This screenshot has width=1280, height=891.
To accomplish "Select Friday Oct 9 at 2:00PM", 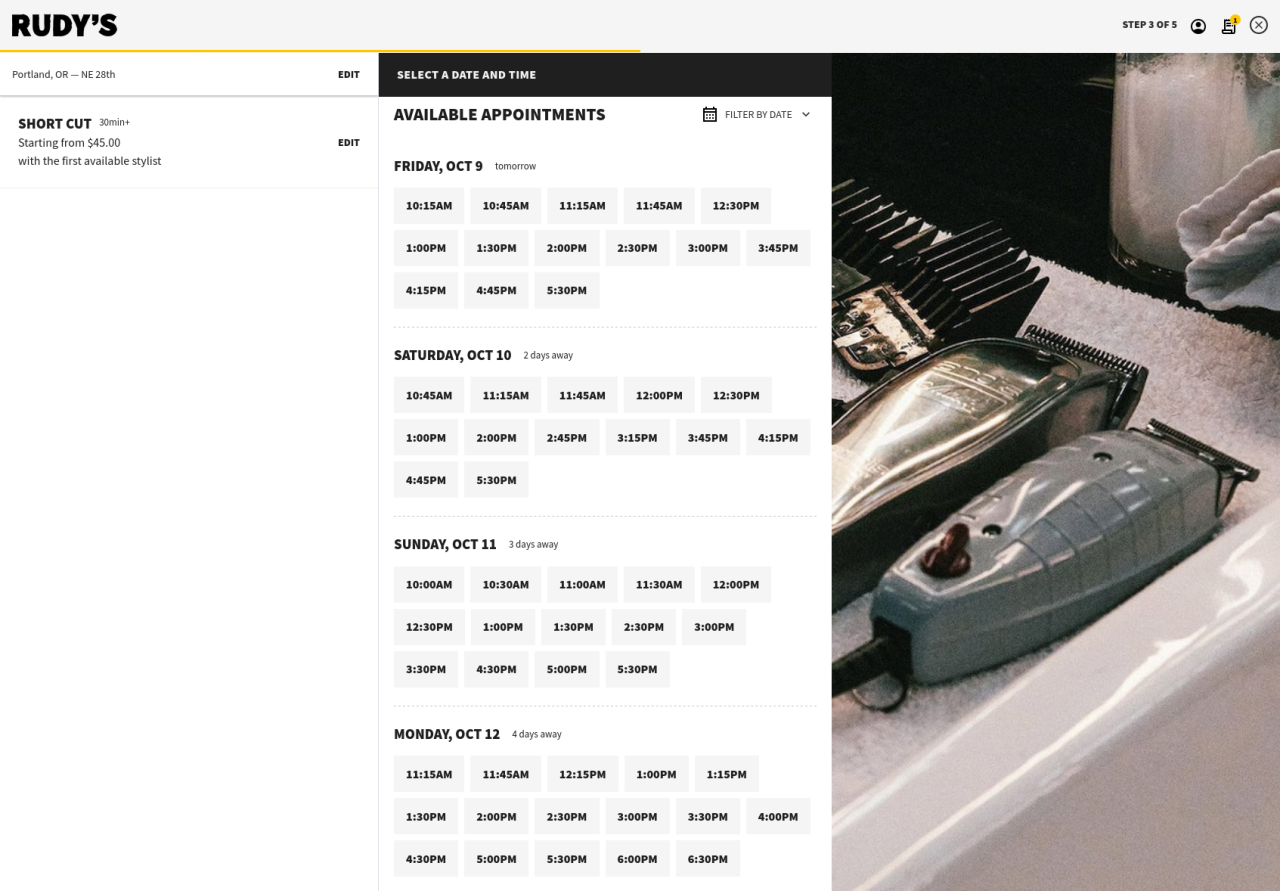I will coord(567,248).
